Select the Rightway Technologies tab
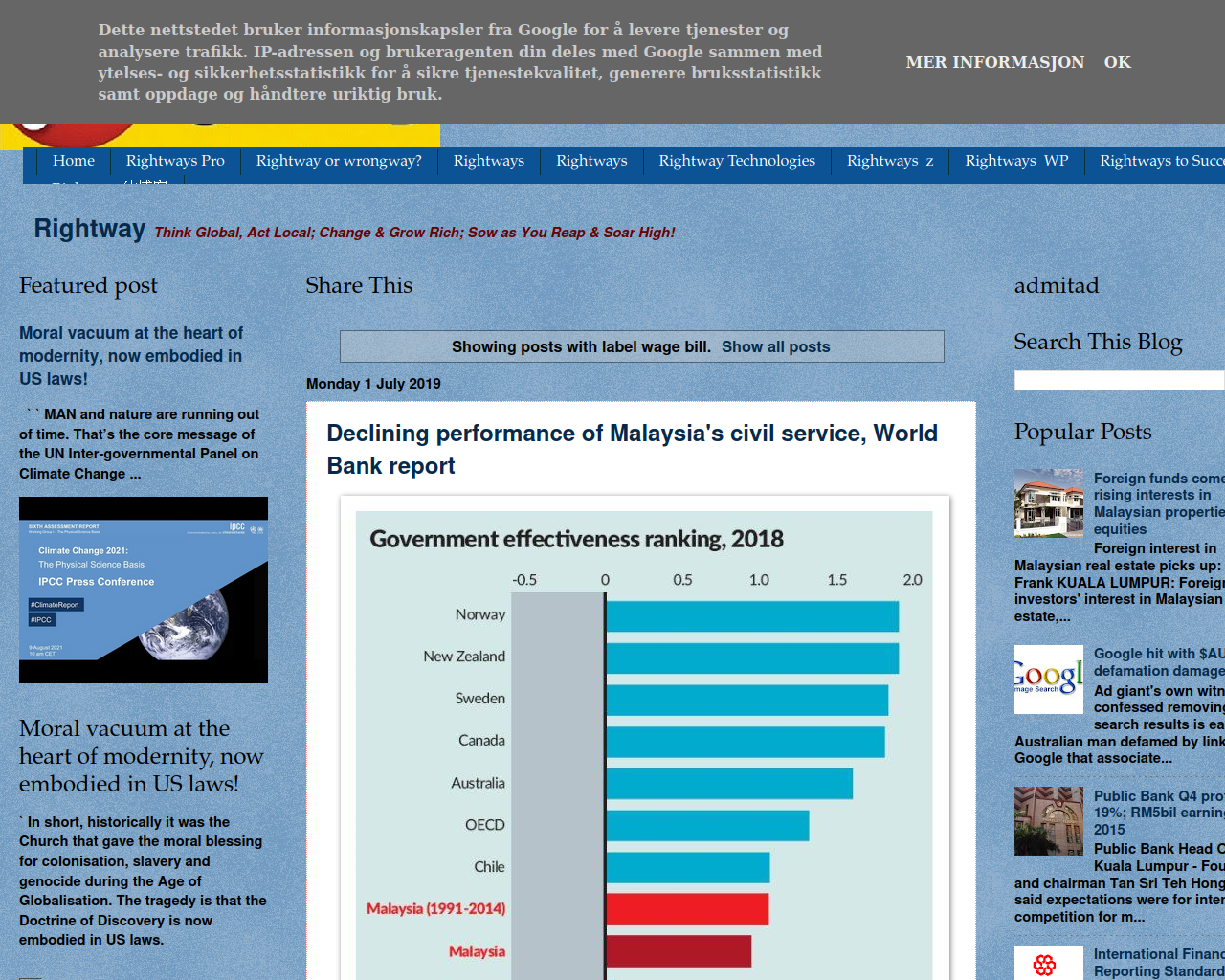The width and height of the screenshot is (1225, 980). pos(737,161)
